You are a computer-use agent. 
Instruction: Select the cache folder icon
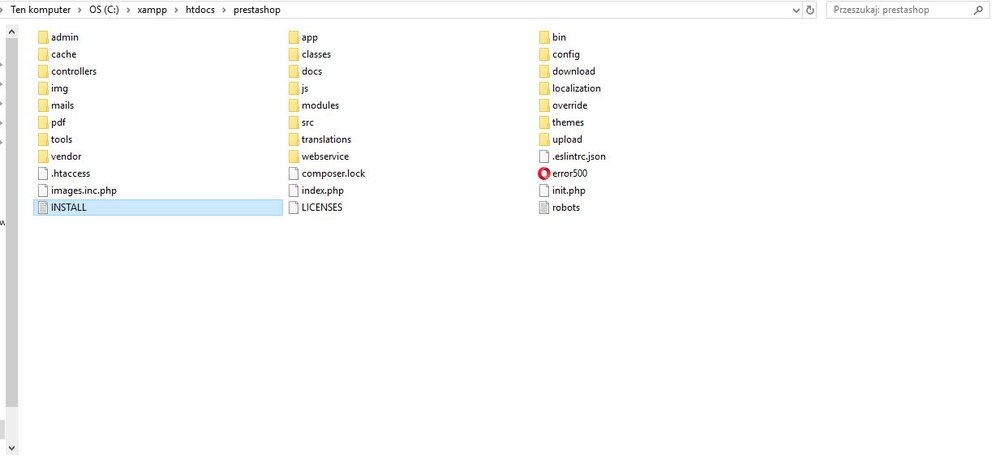click(x=43, y=54)
